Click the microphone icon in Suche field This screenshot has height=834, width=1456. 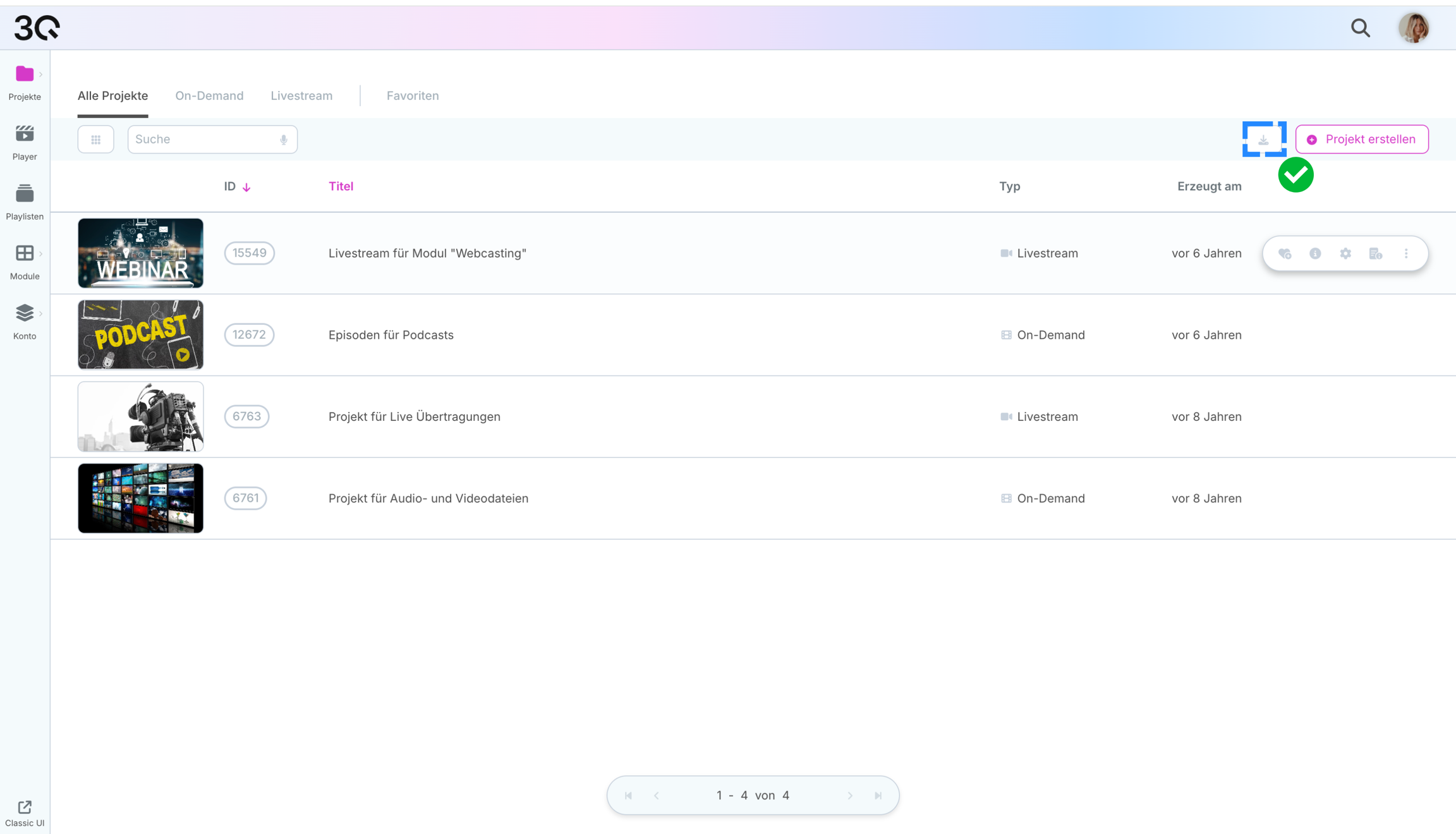pos(284,140)
